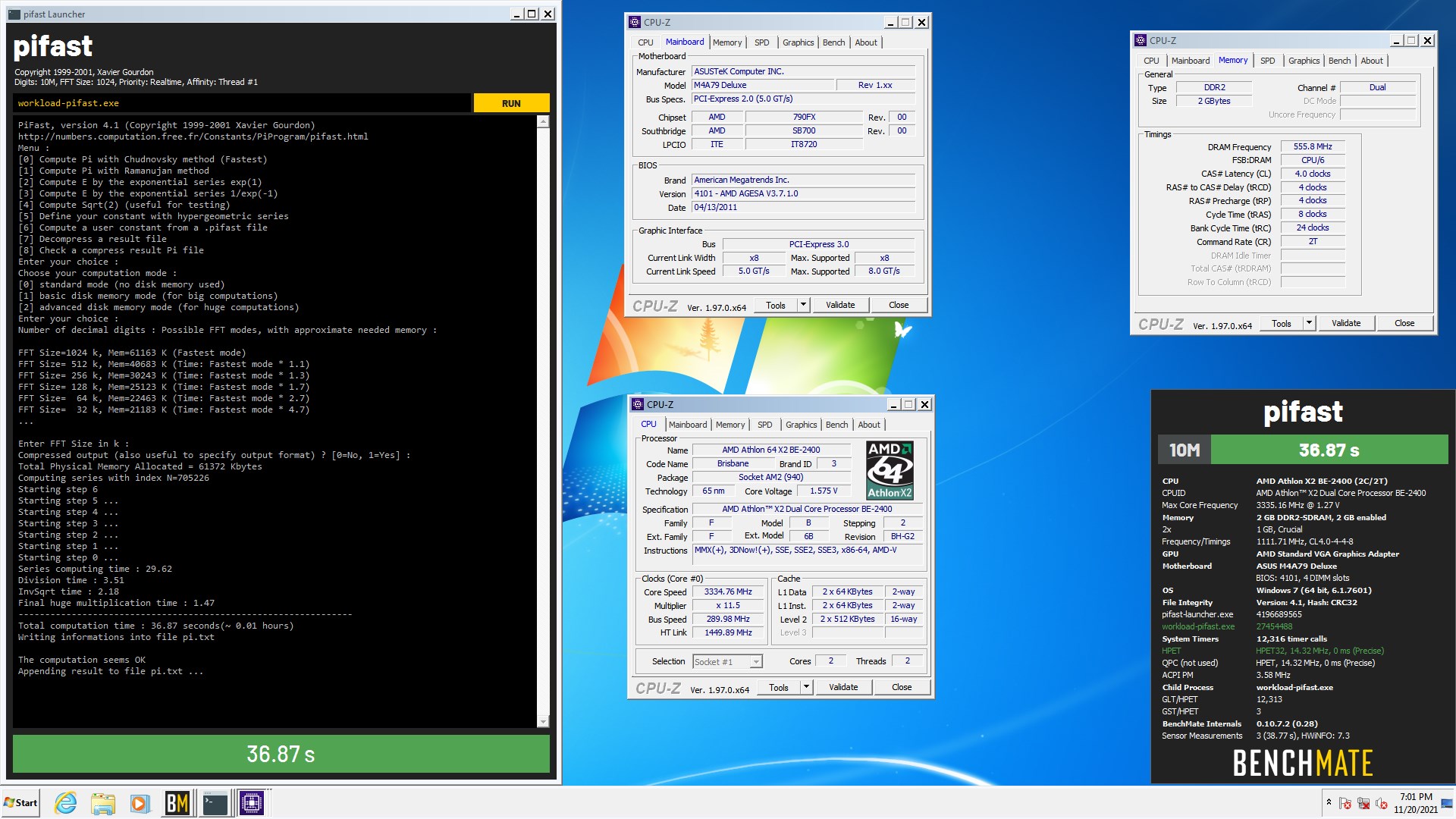
Task: Click the Action Center flag tray icon
Action: (x=1345, y=803)
